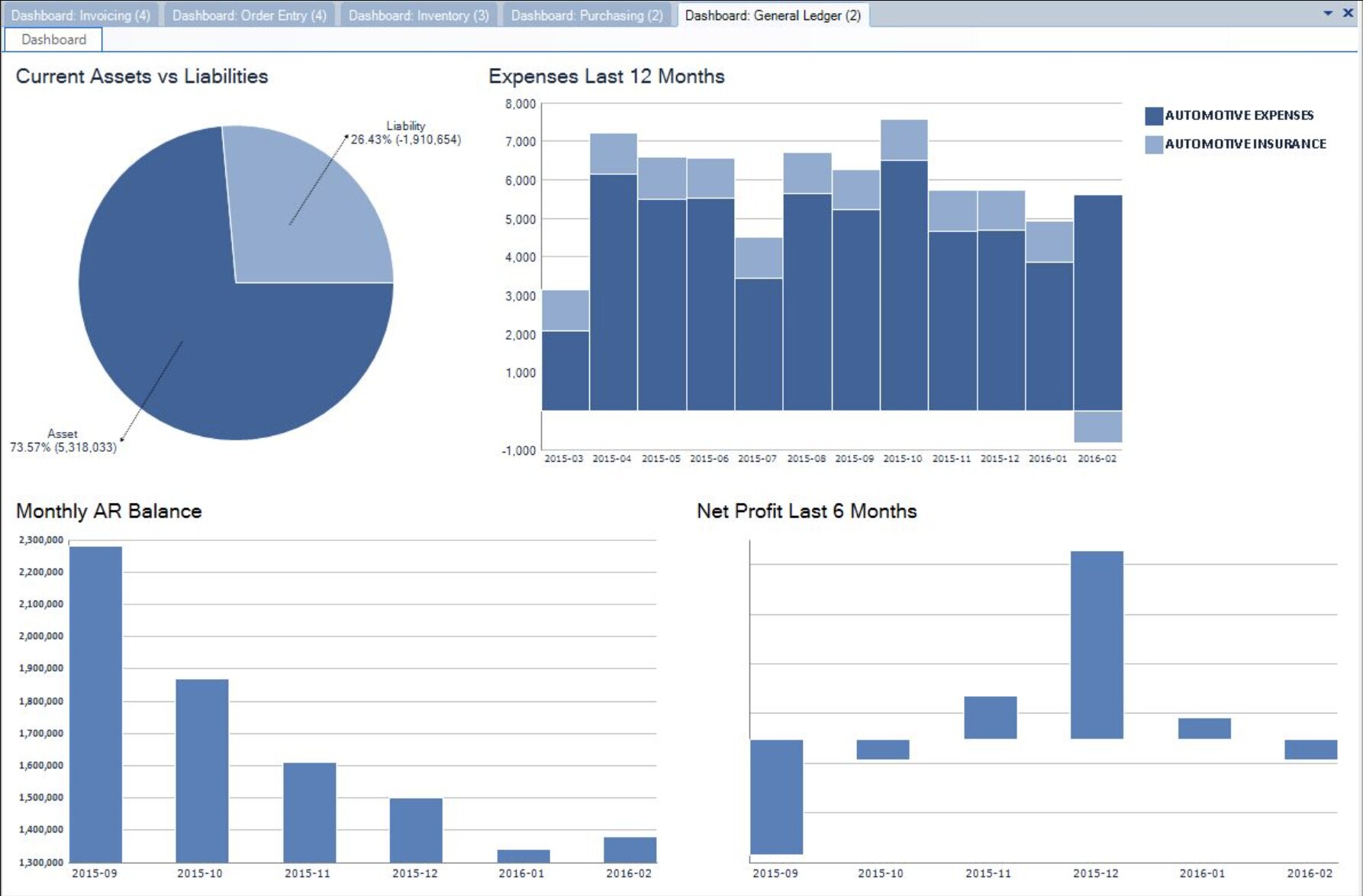This screenshot has width=1363, height=896.
Task: Click the 2015-11 AR Balance bar
Action: pos(309,812)
